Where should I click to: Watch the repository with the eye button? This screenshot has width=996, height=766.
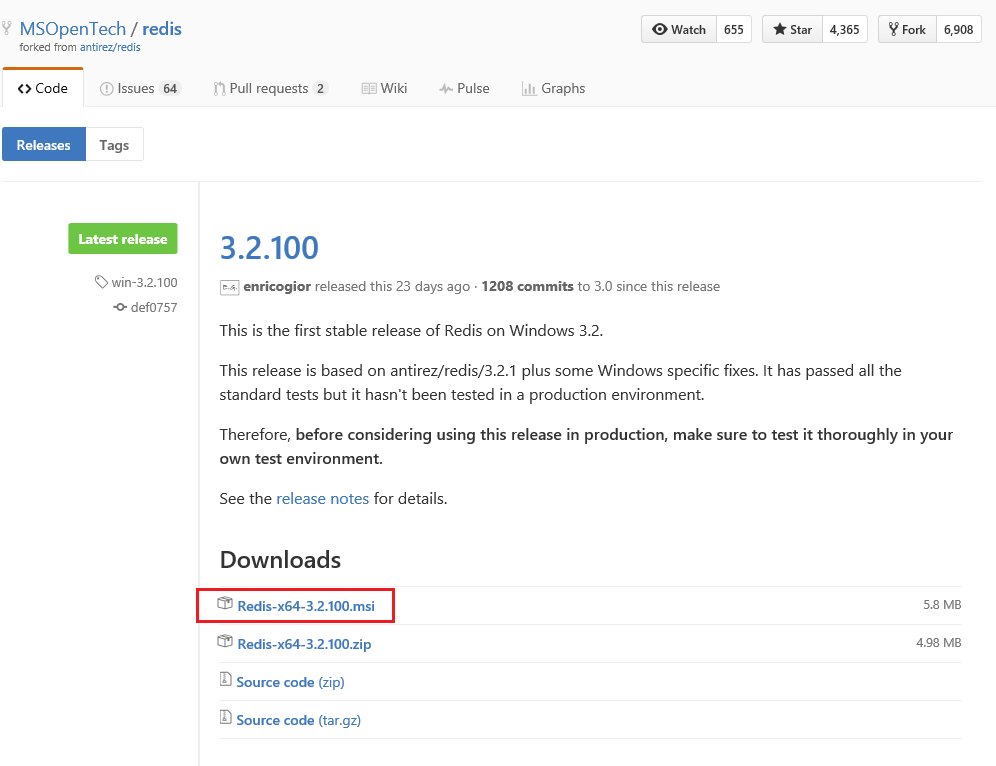(679, 30)
